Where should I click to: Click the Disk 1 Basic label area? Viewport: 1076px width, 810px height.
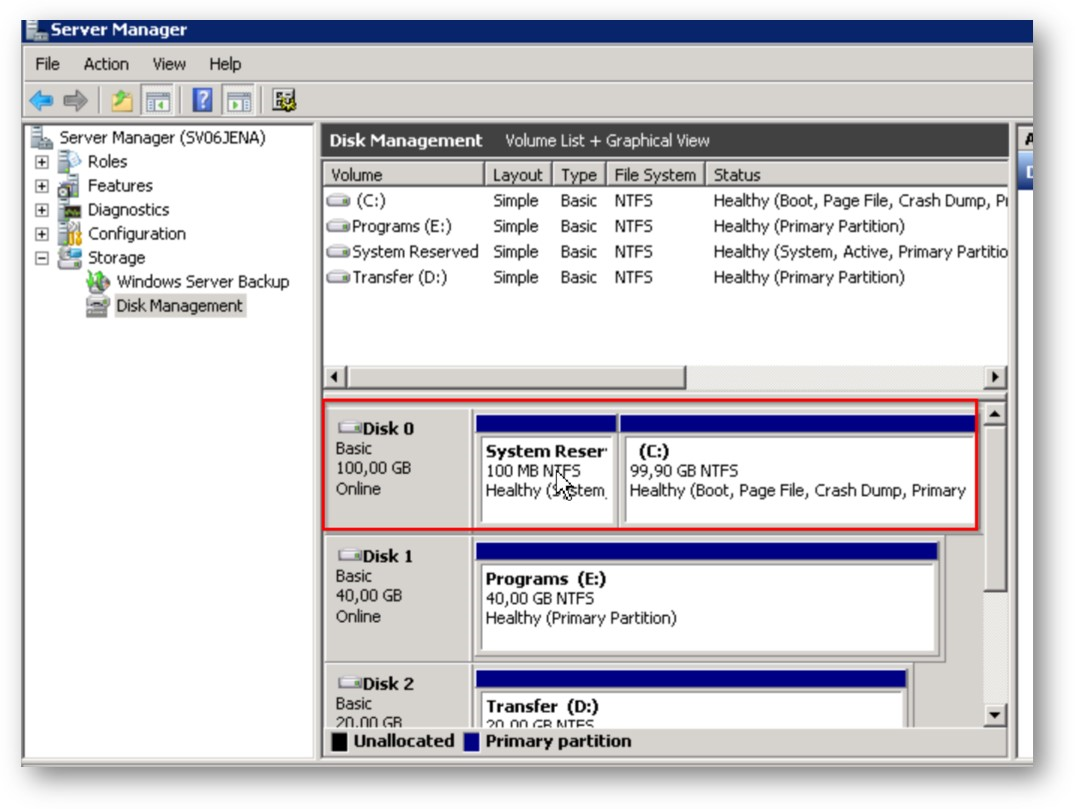pos(397,597)
